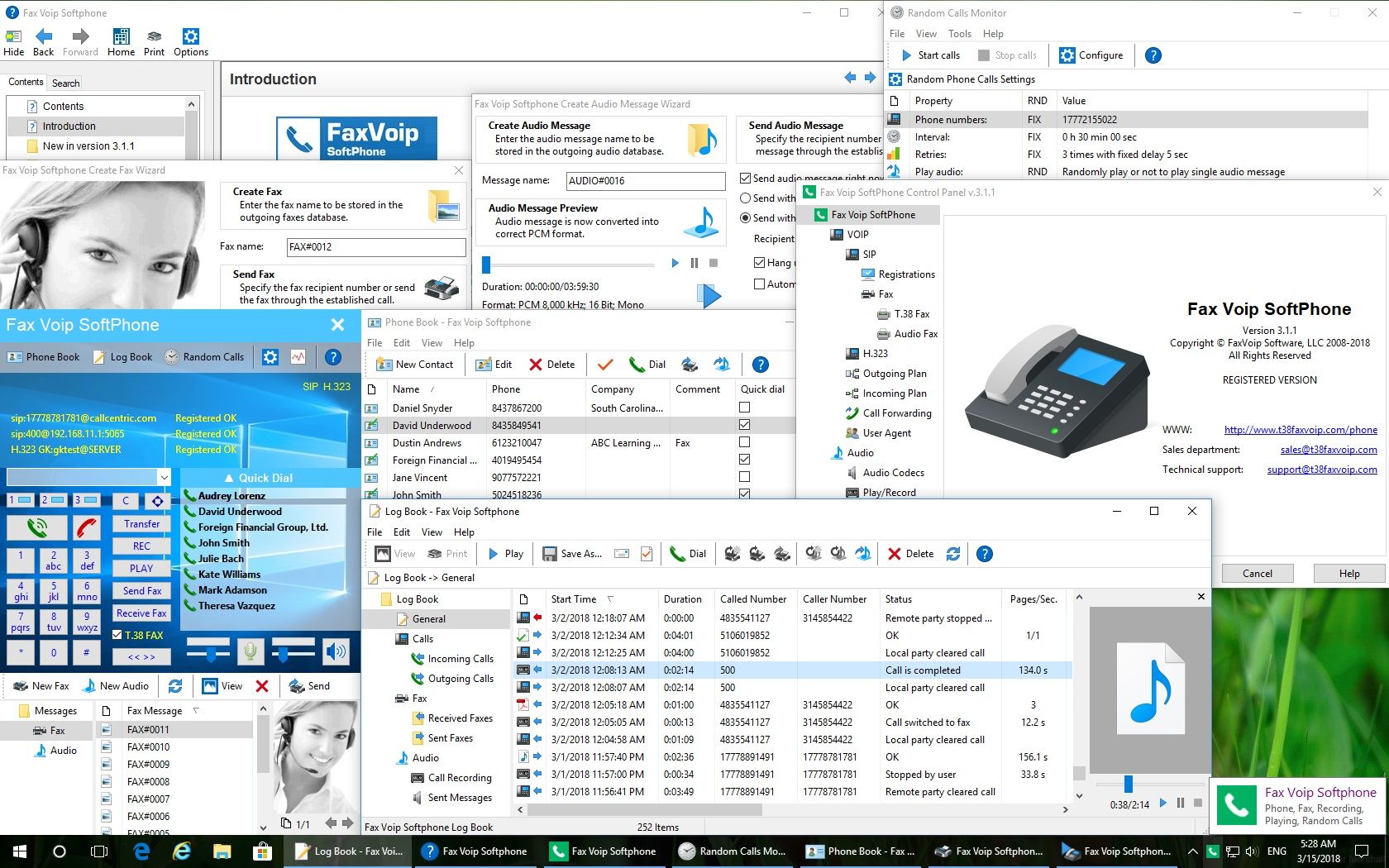This screenshot has width=1389, height=868.
Task: Click Delete in Log Book toolbar
Action: point(910,554)
